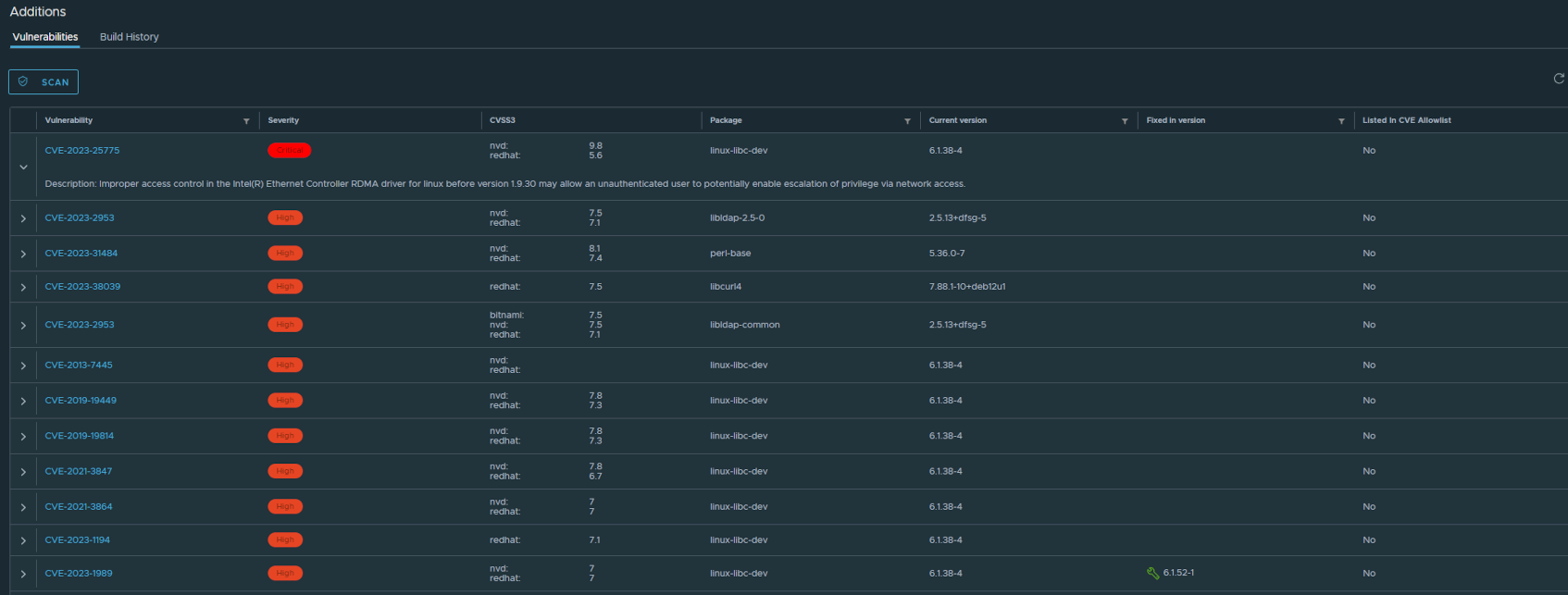Open the Package column filter icon

tap(907, 121)
